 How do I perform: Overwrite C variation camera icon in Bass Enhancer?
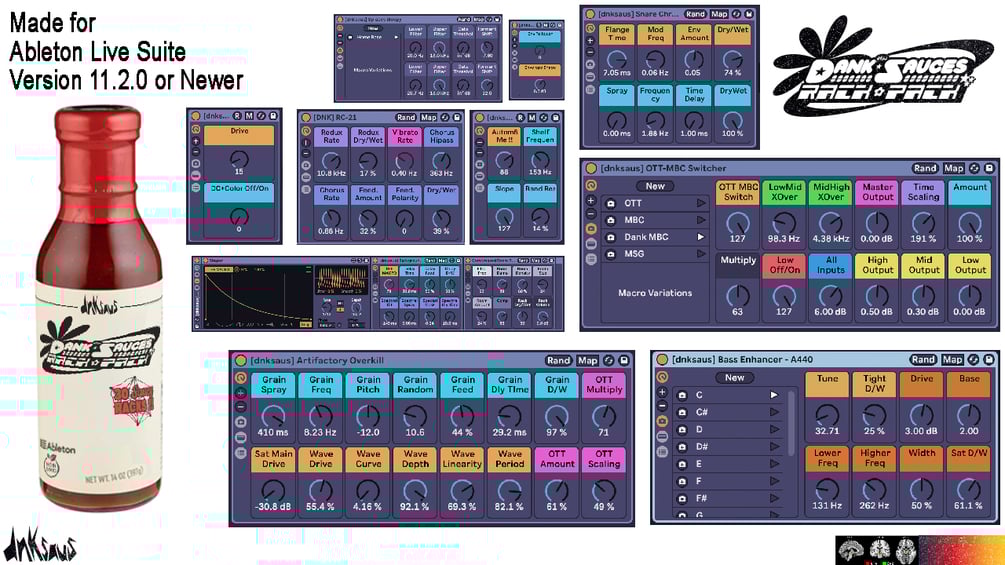tap(682, 395)
